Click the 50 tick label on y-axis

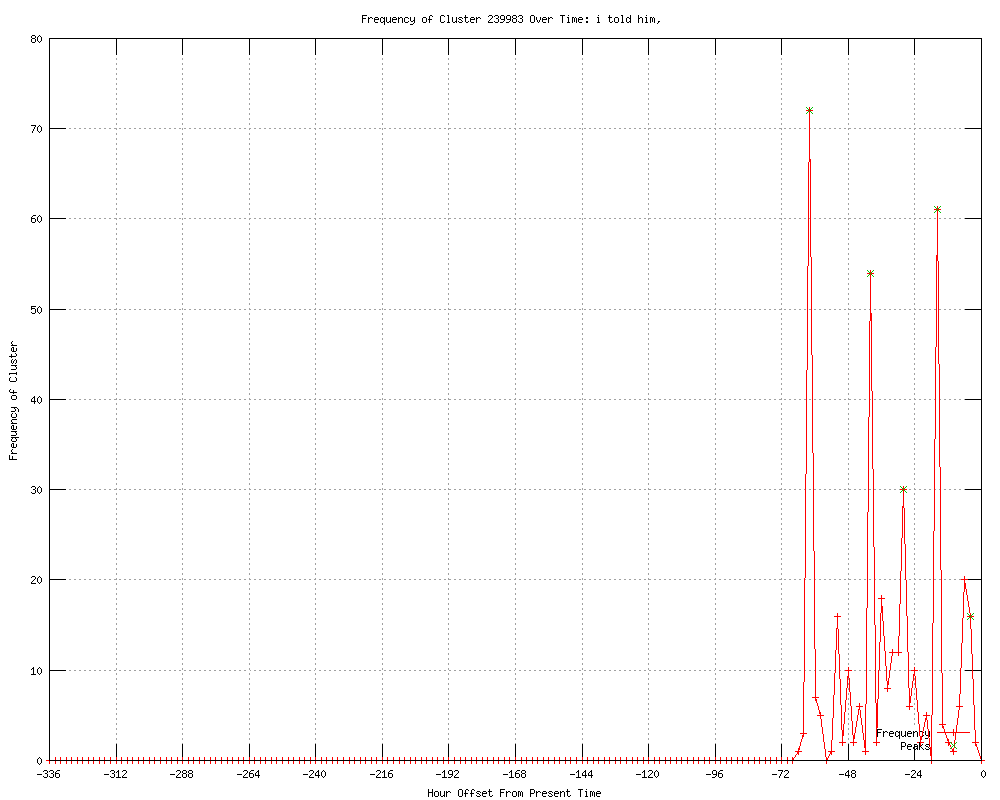(x=36, y=309)
